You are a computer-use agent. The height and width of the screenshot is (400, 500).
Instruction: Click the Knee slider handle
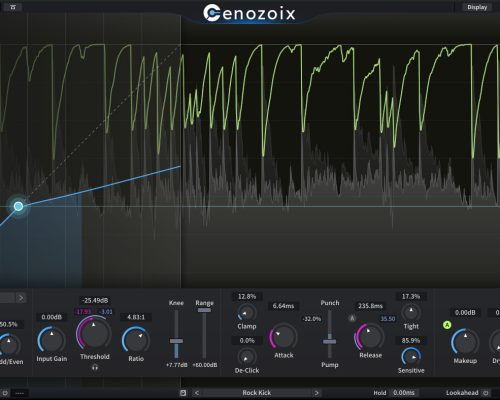[x=176, y=341]
